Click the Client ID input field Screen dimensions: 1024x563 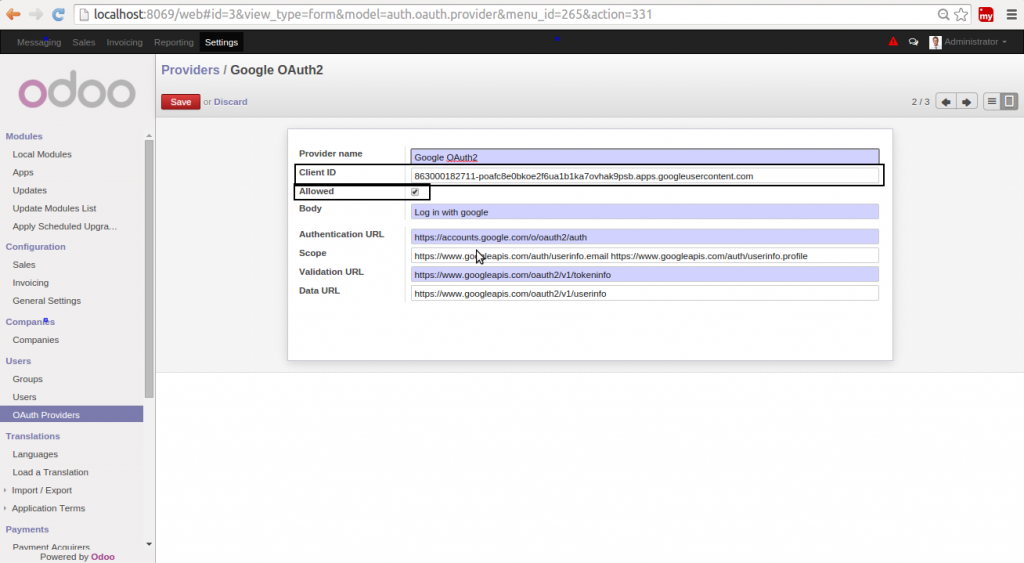click(645, 176)
